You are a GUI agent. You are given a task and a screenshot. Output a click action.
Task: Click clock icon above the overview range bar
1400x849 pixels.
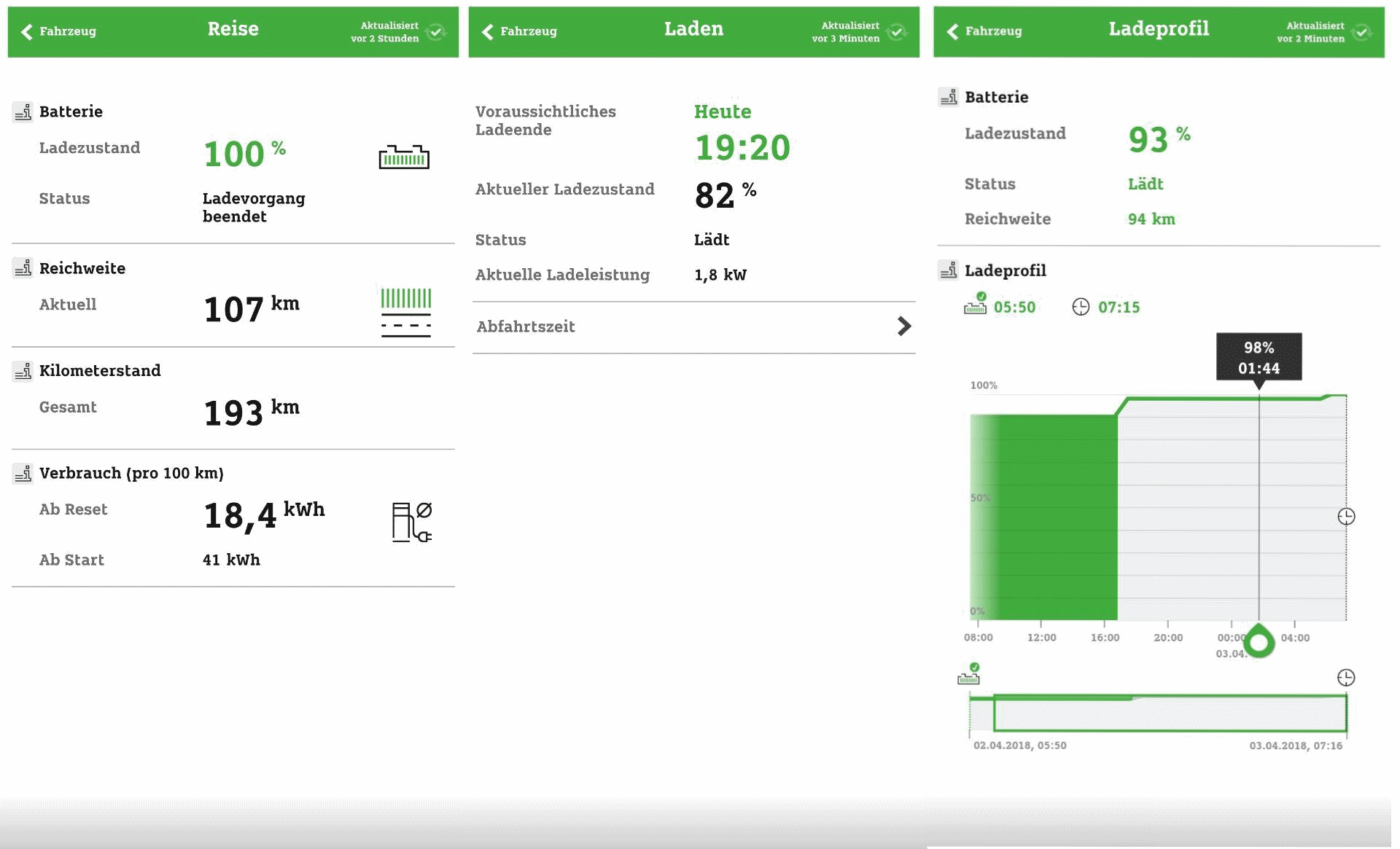coord(1346,678)
